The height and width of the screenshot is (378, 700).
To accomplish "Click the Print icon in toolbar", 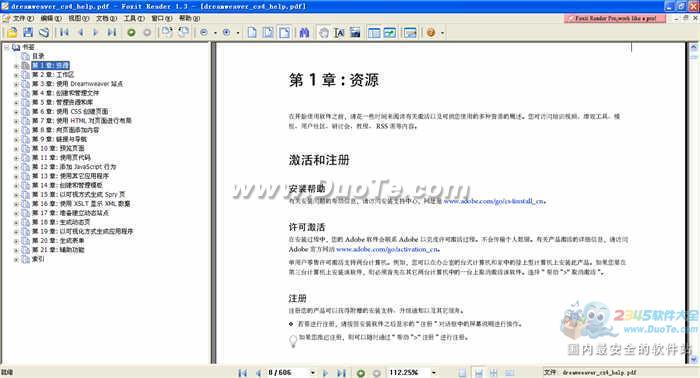I will coord(44,33).
